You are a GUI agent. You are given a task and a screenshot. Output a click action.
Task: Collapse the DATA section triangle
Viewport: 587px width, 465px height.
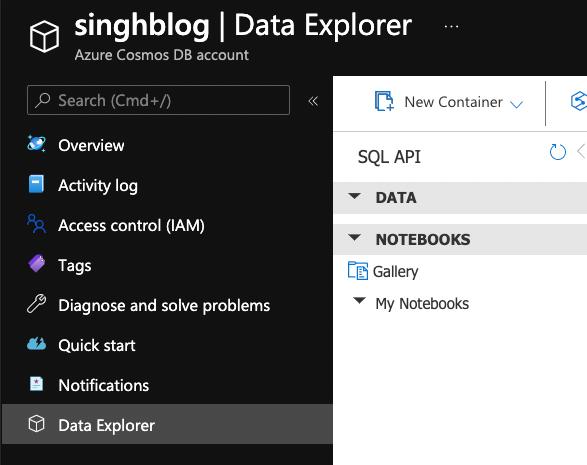pos(354,196)
